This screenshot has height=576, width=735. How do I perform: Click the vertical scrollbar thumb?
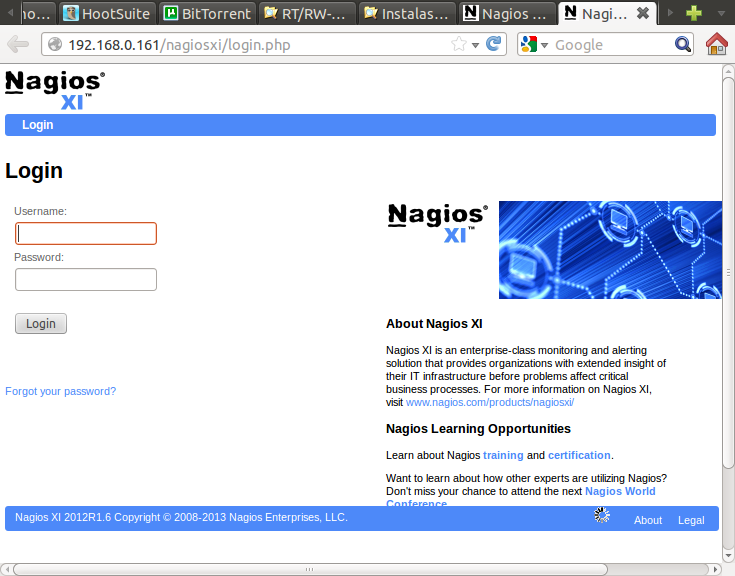coord(728,272)
